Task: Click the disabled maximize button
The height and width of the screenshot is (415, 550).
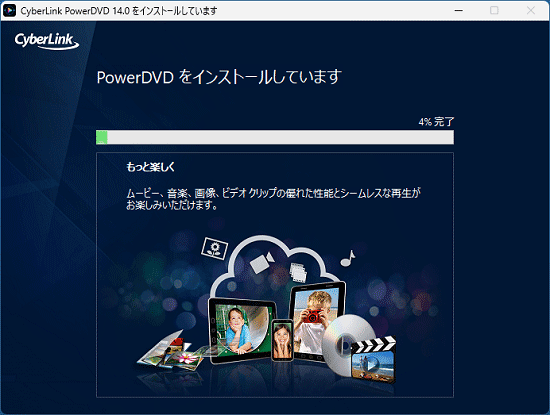Action: 494,11
